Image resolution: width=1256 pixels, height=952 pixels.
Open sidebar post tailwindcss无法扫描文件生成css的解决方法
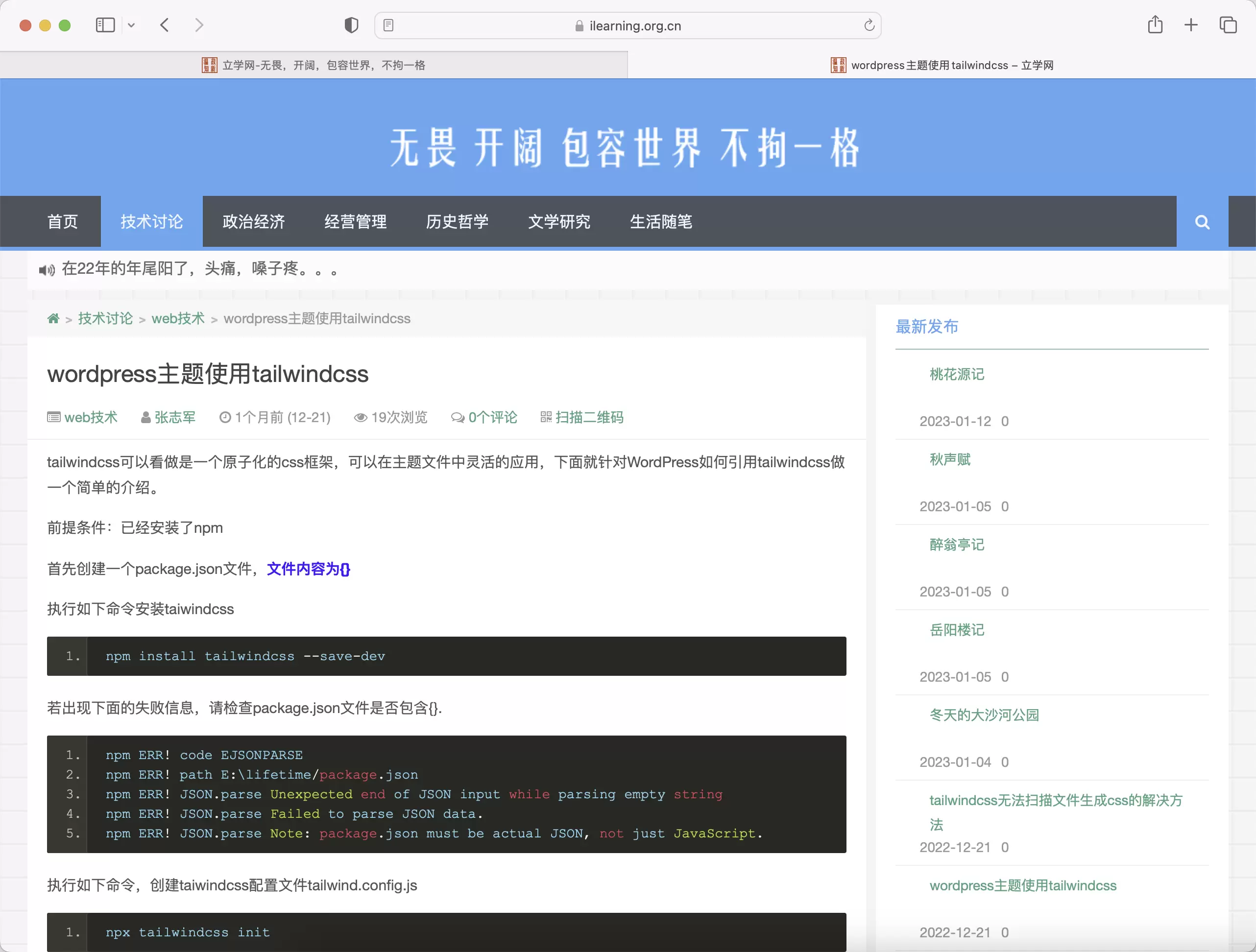tap(1056, 812)
